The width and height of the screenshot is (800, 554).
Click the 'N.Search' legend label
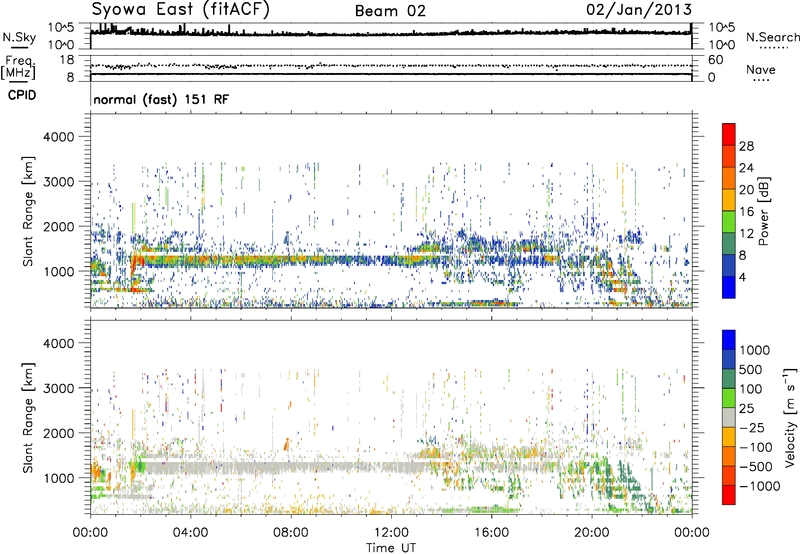pyautogui.click(x=772, y=37)
